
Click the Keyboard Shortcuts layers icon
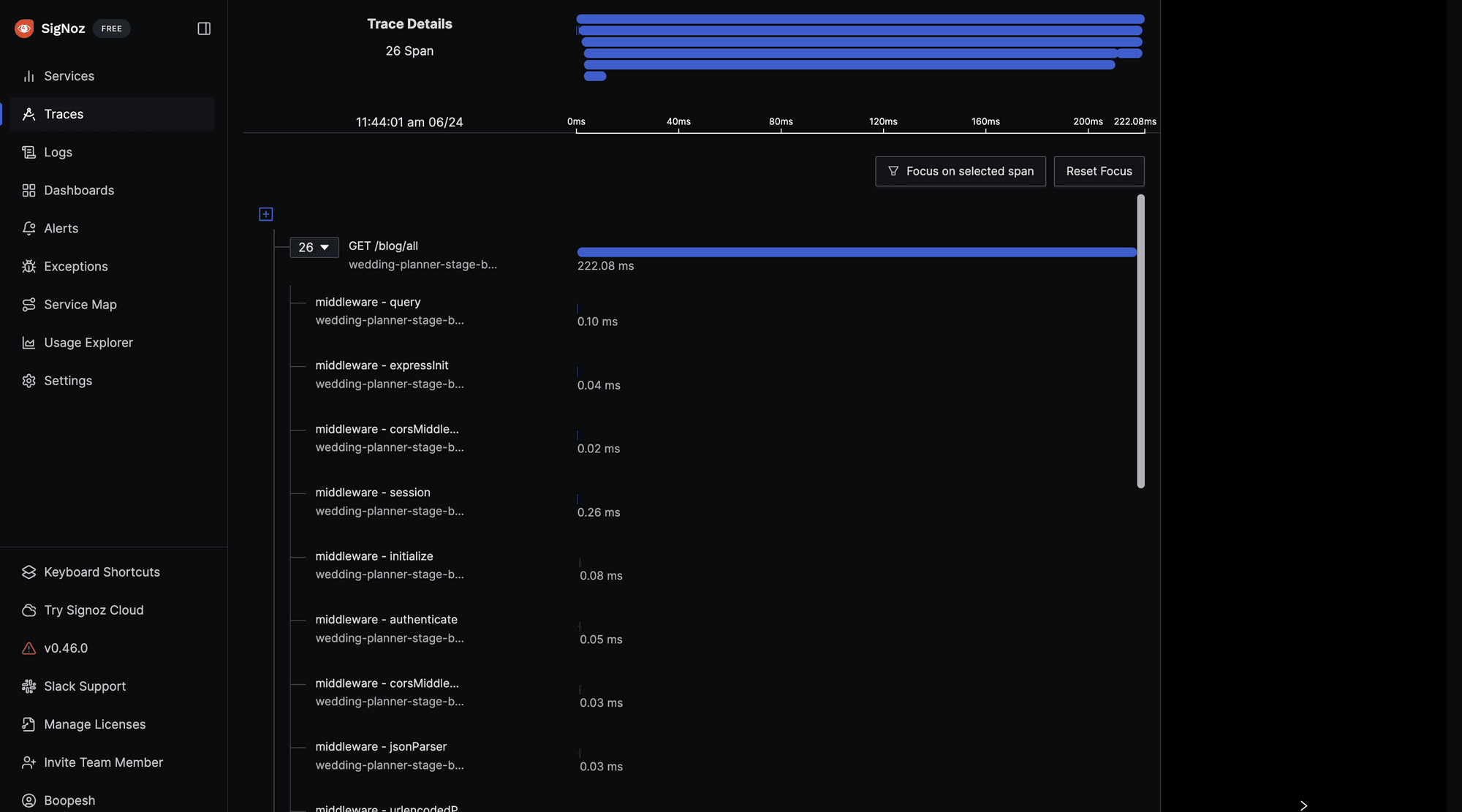pos(29,572)
